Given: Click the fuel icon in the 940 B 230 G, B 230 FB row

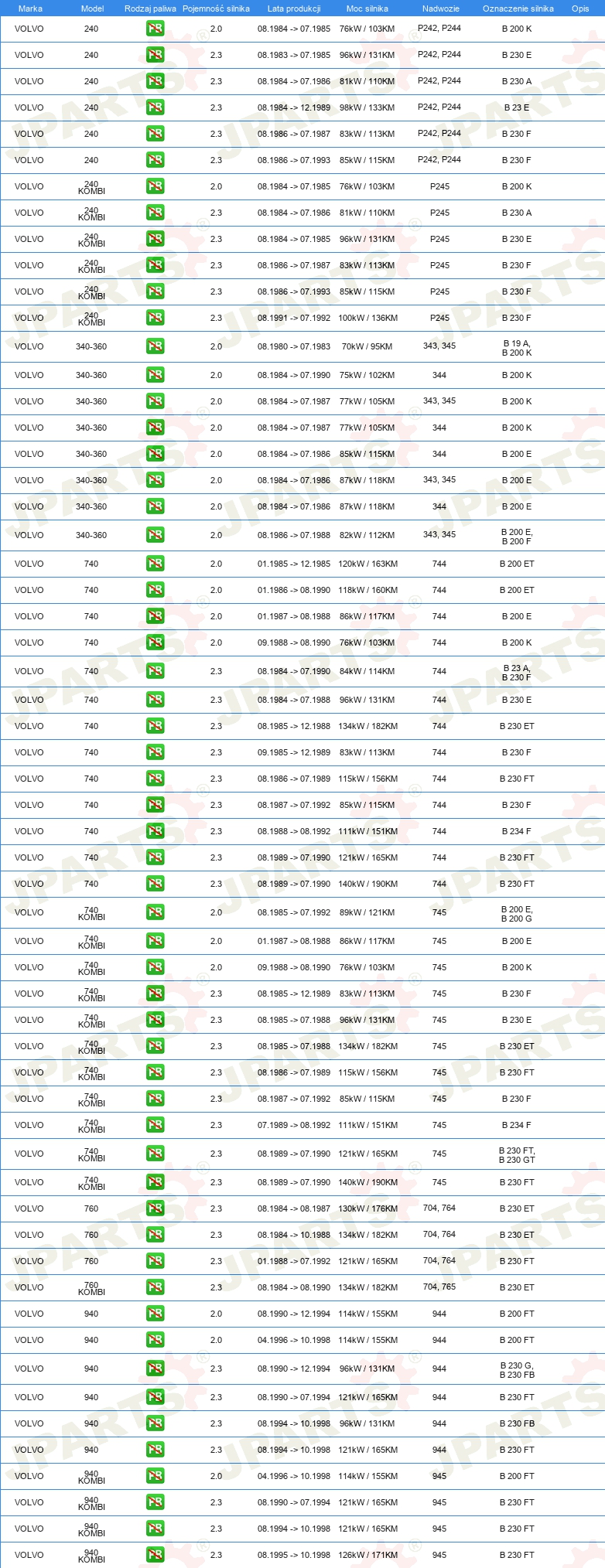Looking at the screenshot, I should 155,1369.
